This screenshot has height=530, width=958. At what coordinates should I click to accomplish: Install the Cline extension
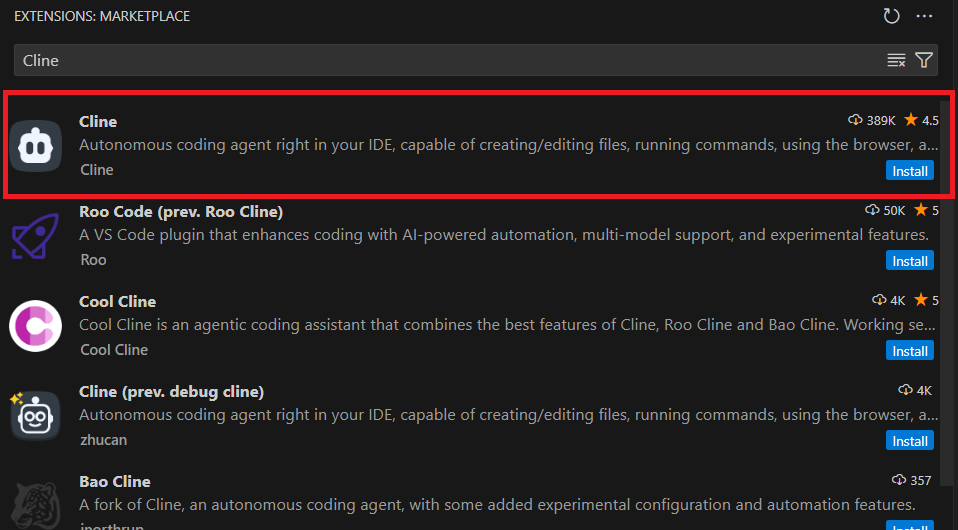910,171
